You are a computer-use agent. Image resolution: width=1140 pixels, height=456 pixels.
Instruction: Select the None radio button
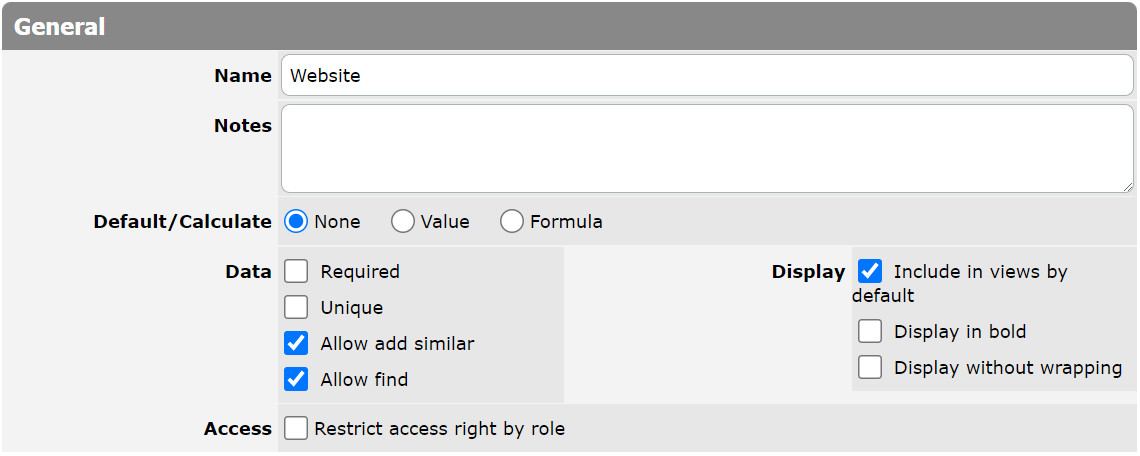tap(296, 222)
